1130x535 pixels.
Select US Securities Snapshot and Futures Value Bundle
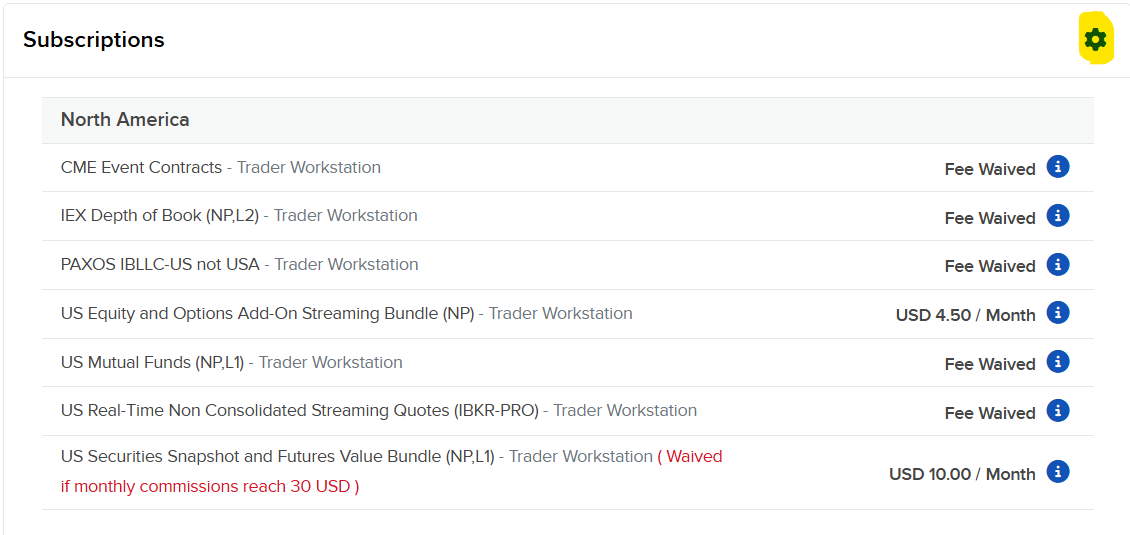point(277,456)
